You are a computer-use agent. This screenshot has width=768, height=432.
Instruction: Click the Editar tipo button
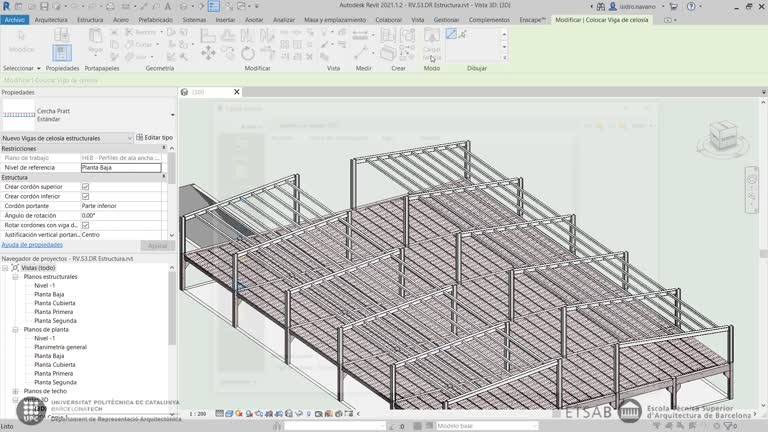(x=155, y=138)
